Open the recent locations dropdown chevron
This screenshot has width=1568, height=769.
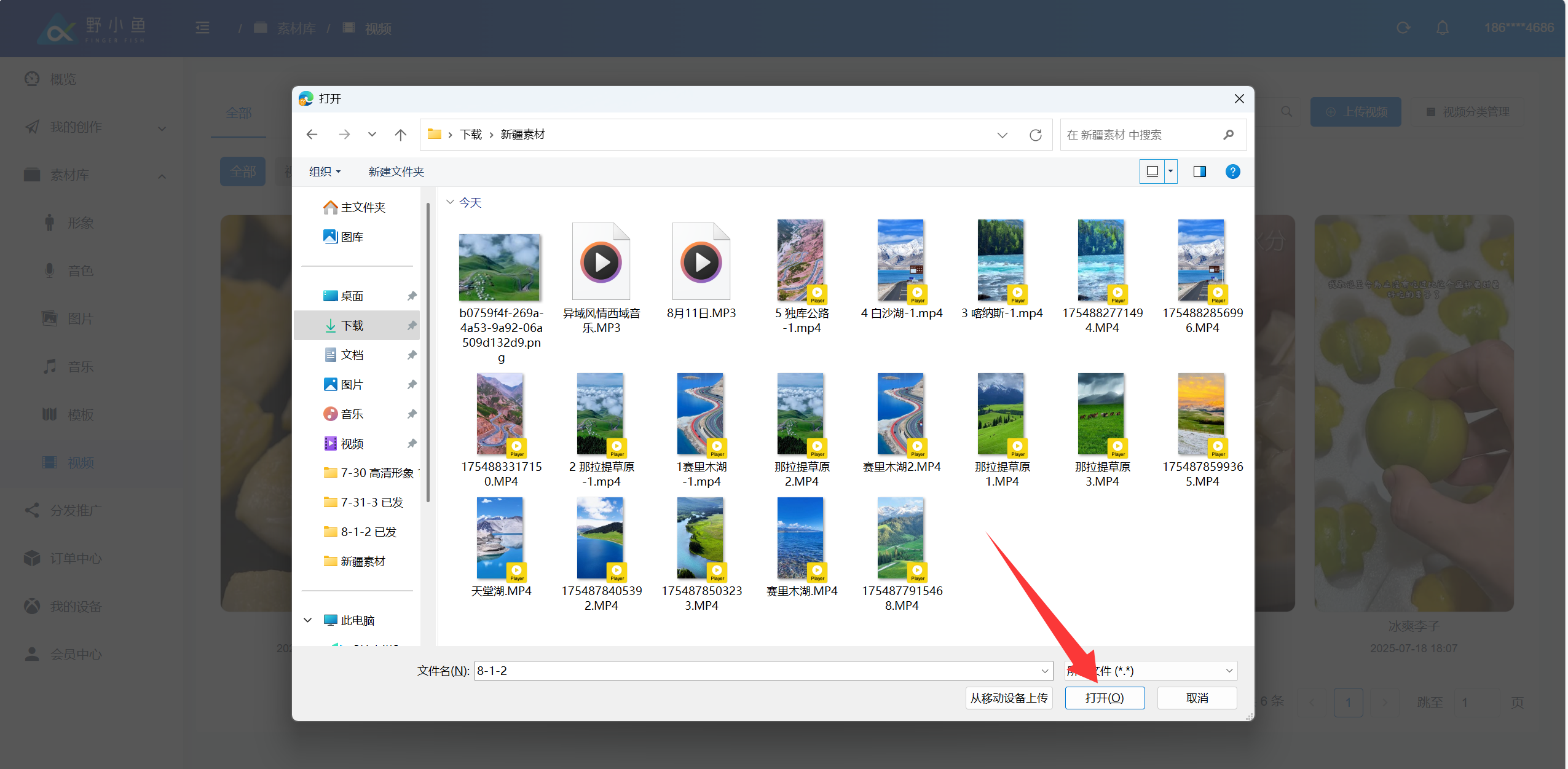(x=372, y=135)
